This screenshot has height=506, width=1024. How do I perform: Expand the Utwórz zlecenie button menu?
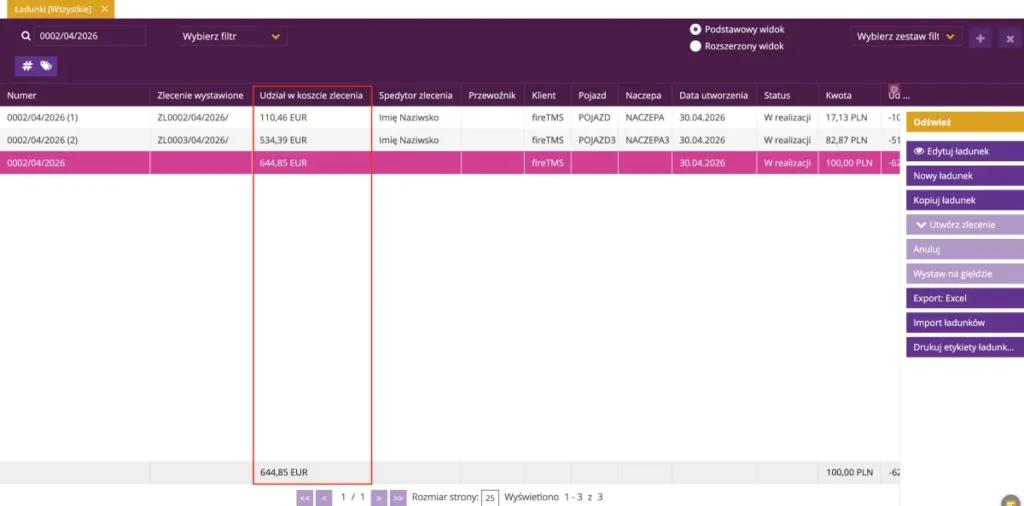pyautogui.click(x=965, y=225)
